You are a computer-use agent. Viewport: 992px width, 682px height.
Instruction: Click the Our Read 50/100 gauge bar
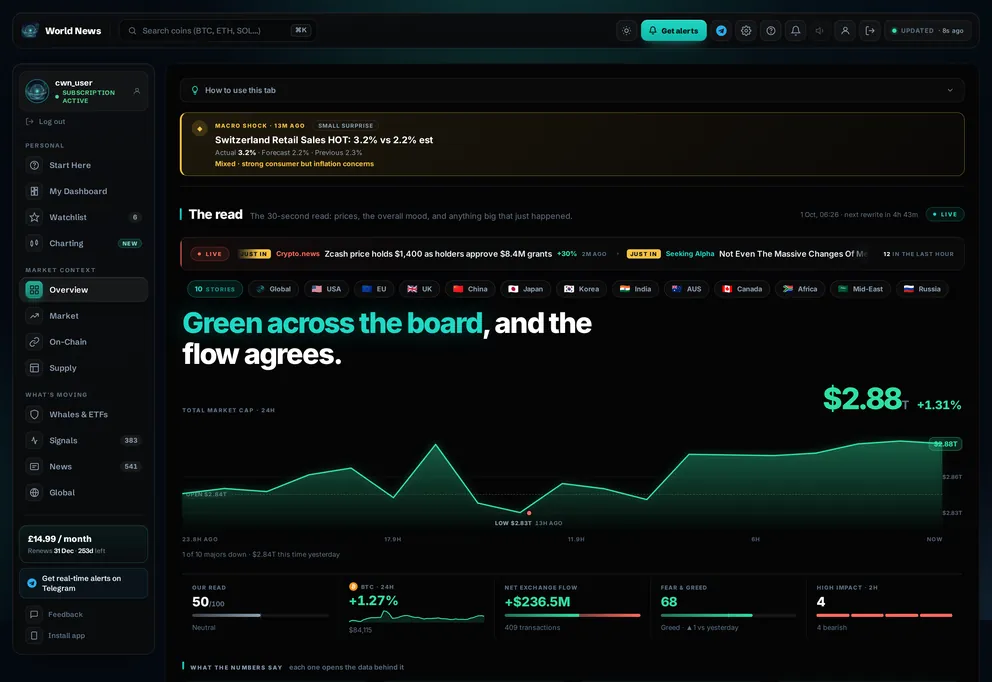coord(260,615)
